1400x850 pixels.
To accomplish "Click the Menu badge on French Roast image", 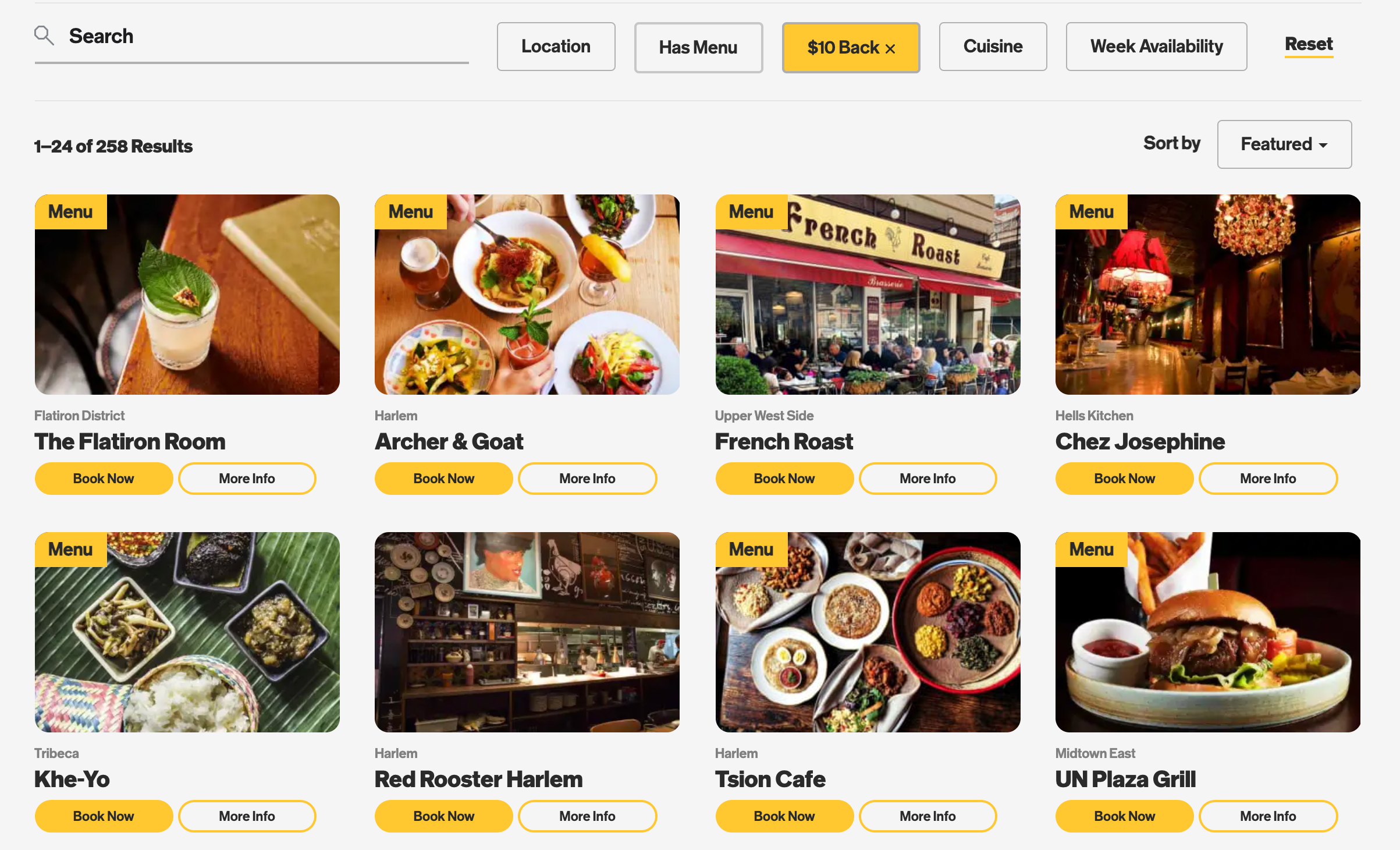I will tap(751, 212).
